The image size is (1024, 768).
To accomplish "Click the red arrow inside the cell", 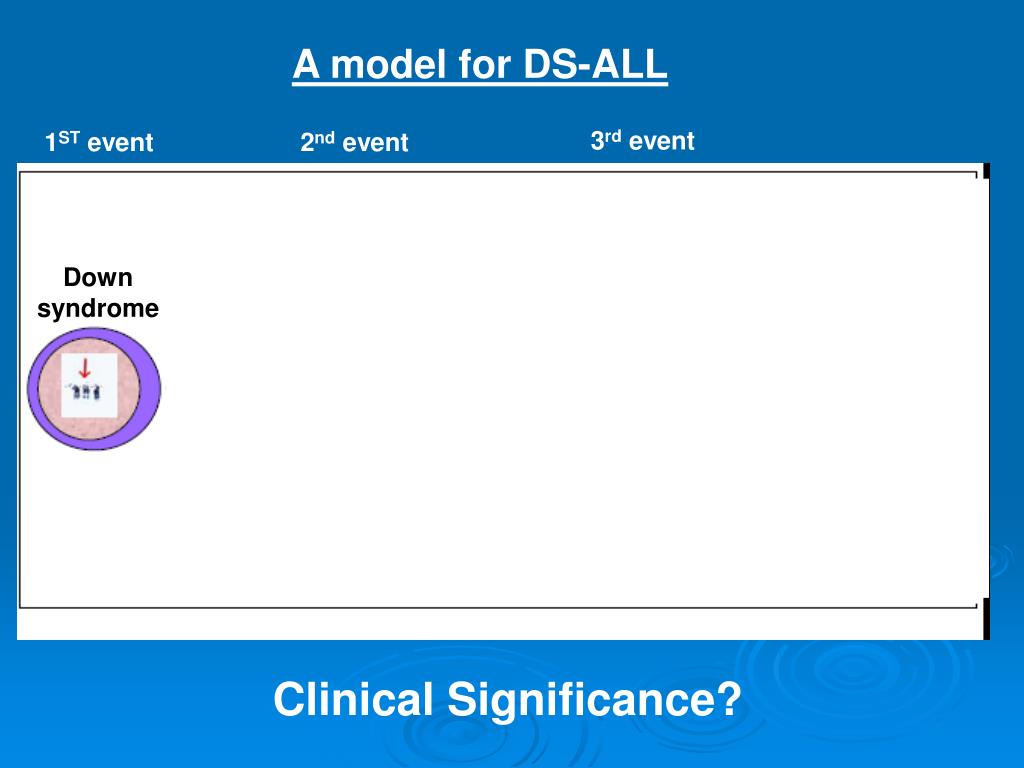I will [84, 368].
